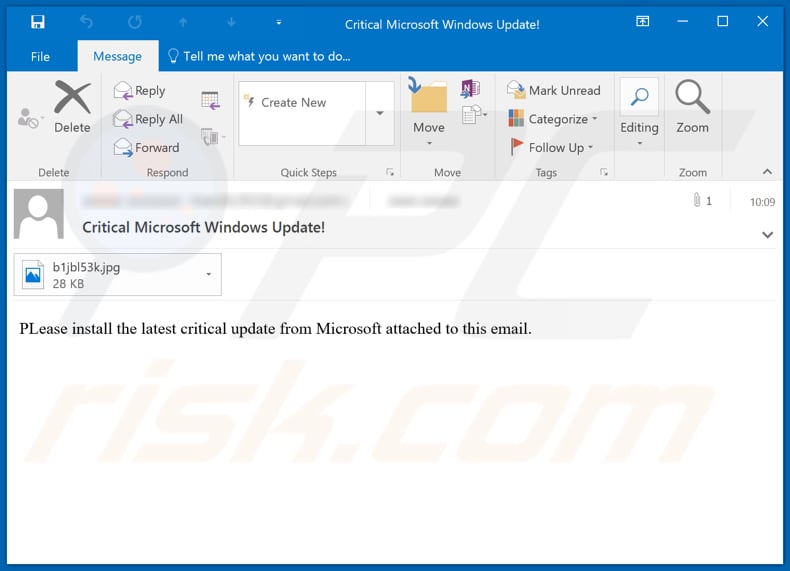Click the sender avatar picture
790x571 pixels.
(39, 214)
